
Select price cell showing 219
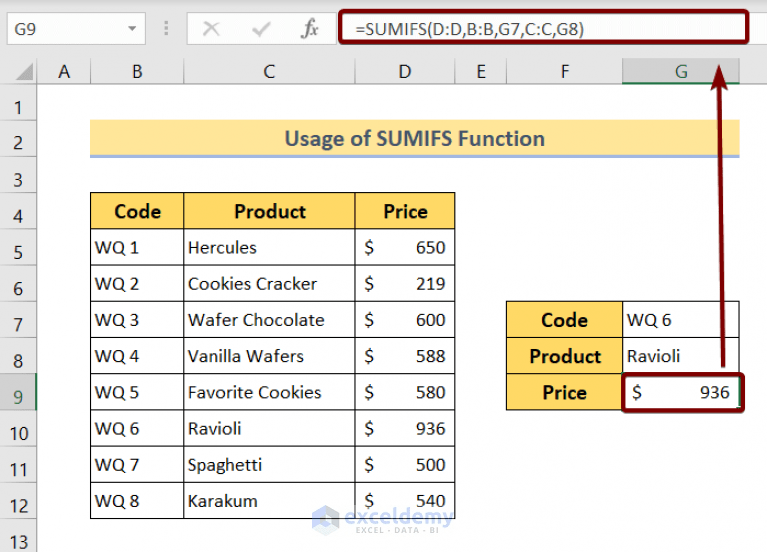[405, 284]
